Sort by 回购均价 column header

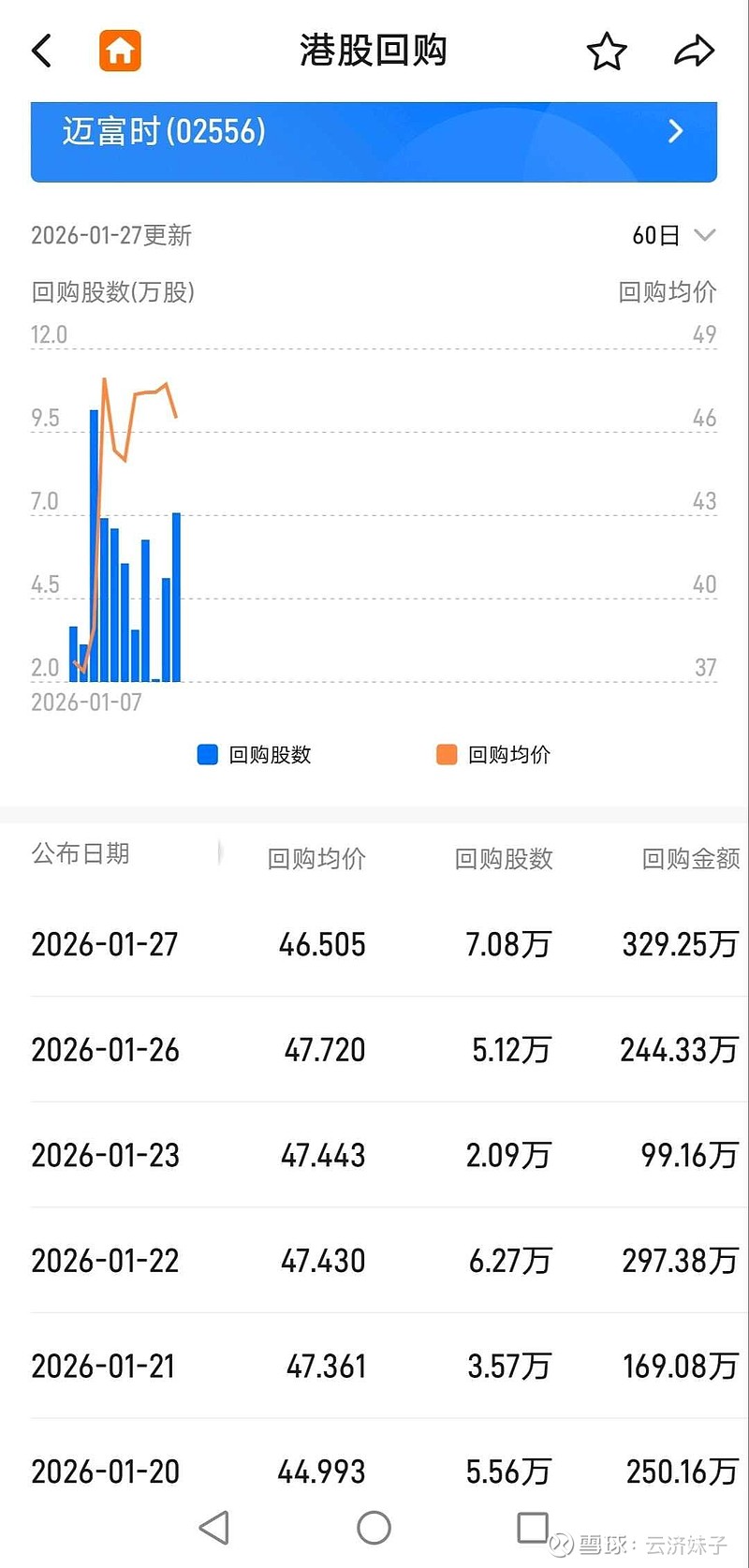316,859
